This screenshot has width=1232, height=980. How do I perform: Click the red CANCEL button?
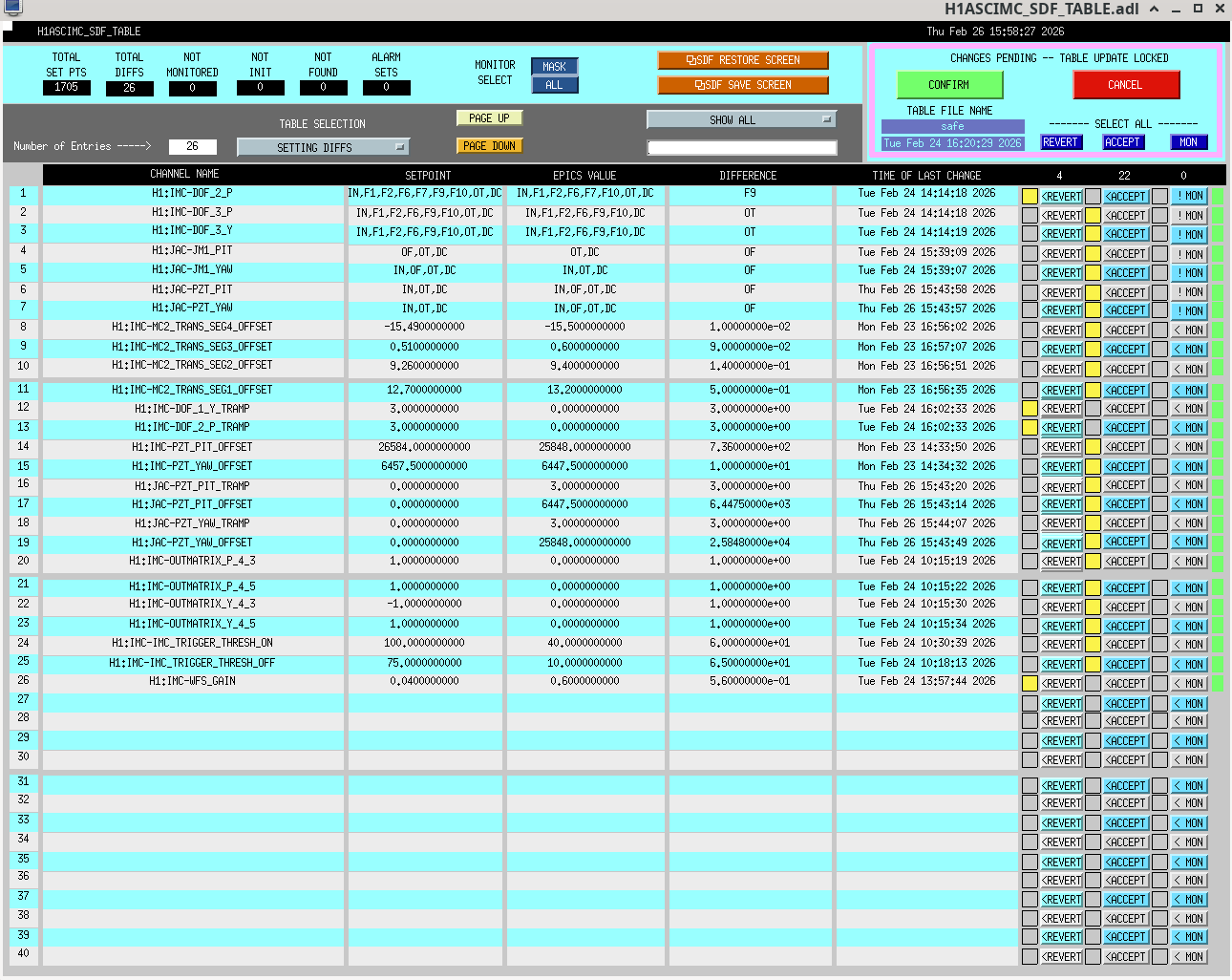click(1126, 85)
